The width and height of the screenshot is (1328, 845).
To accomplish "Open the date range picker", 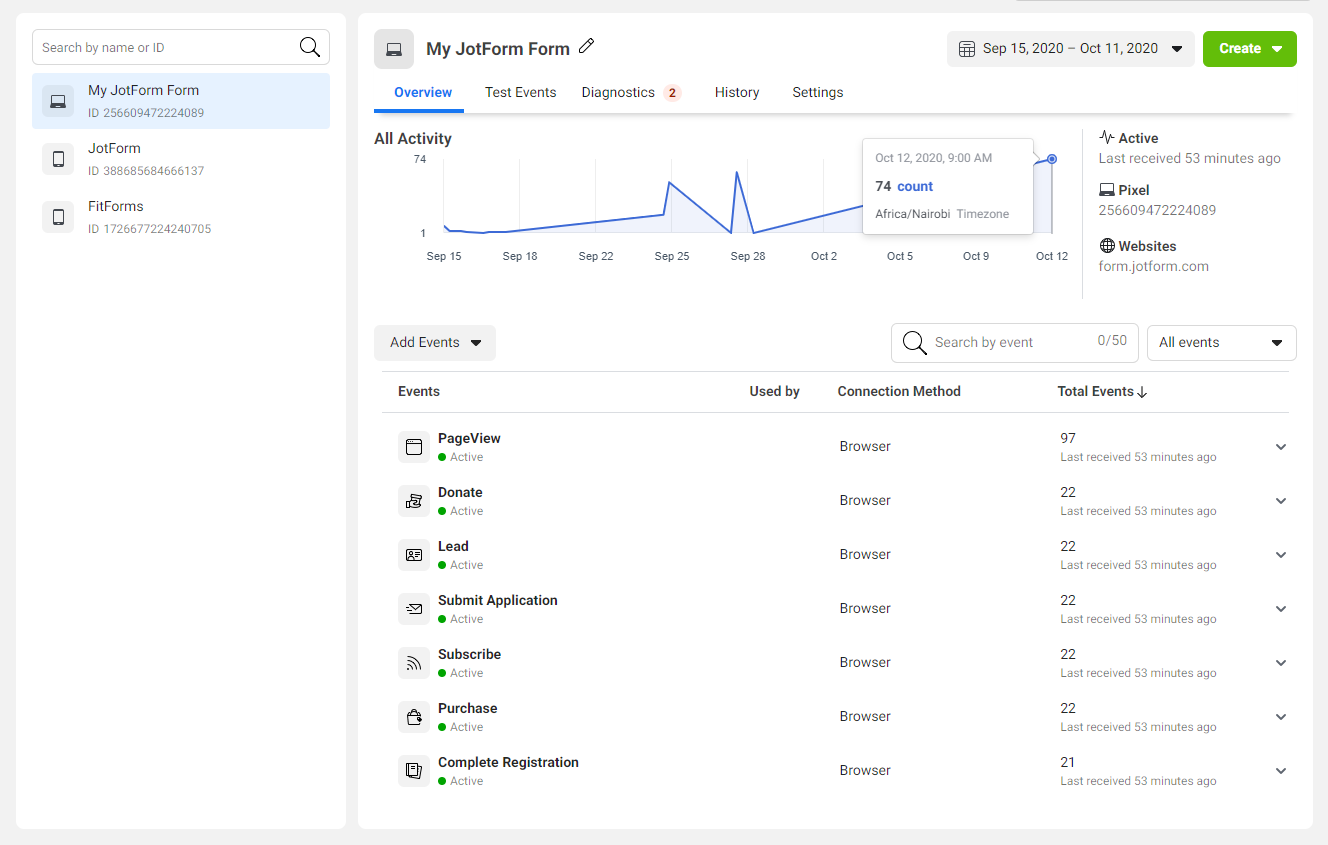I will [1070, 49].
